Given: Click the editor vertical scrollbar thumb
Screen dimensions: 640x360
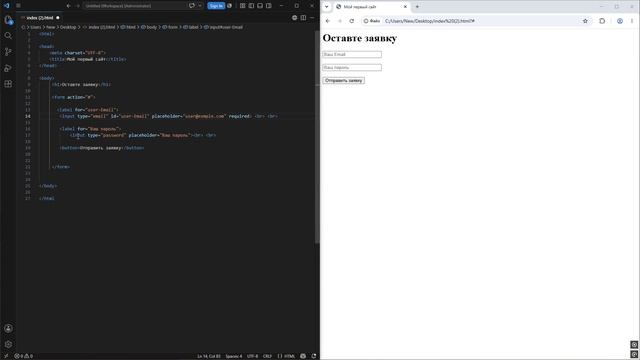Looking at the screenshot, I should point(317,137).
